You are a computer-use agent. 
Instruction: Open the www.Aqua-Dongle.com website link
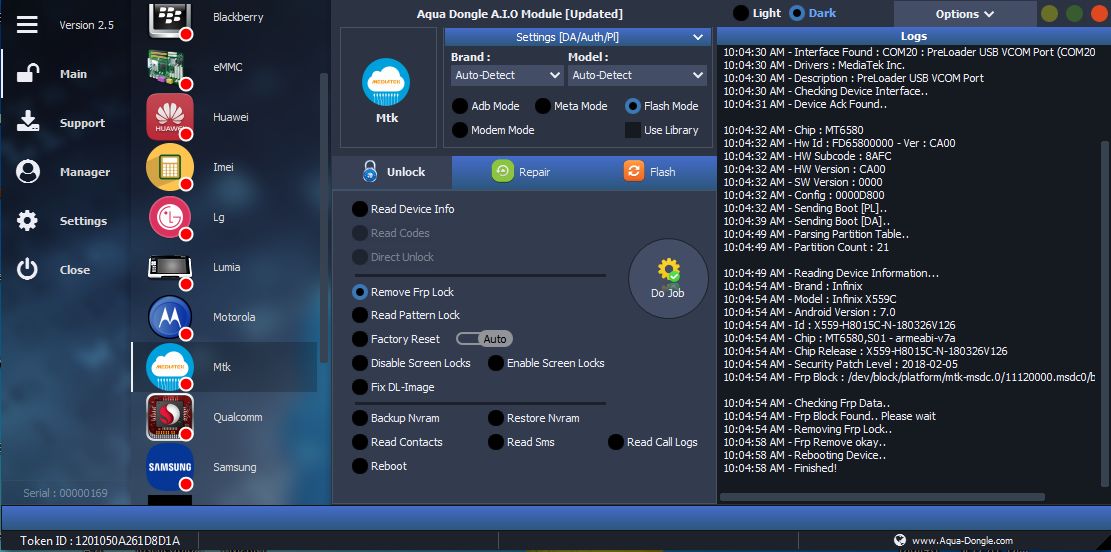pos(961,540)
